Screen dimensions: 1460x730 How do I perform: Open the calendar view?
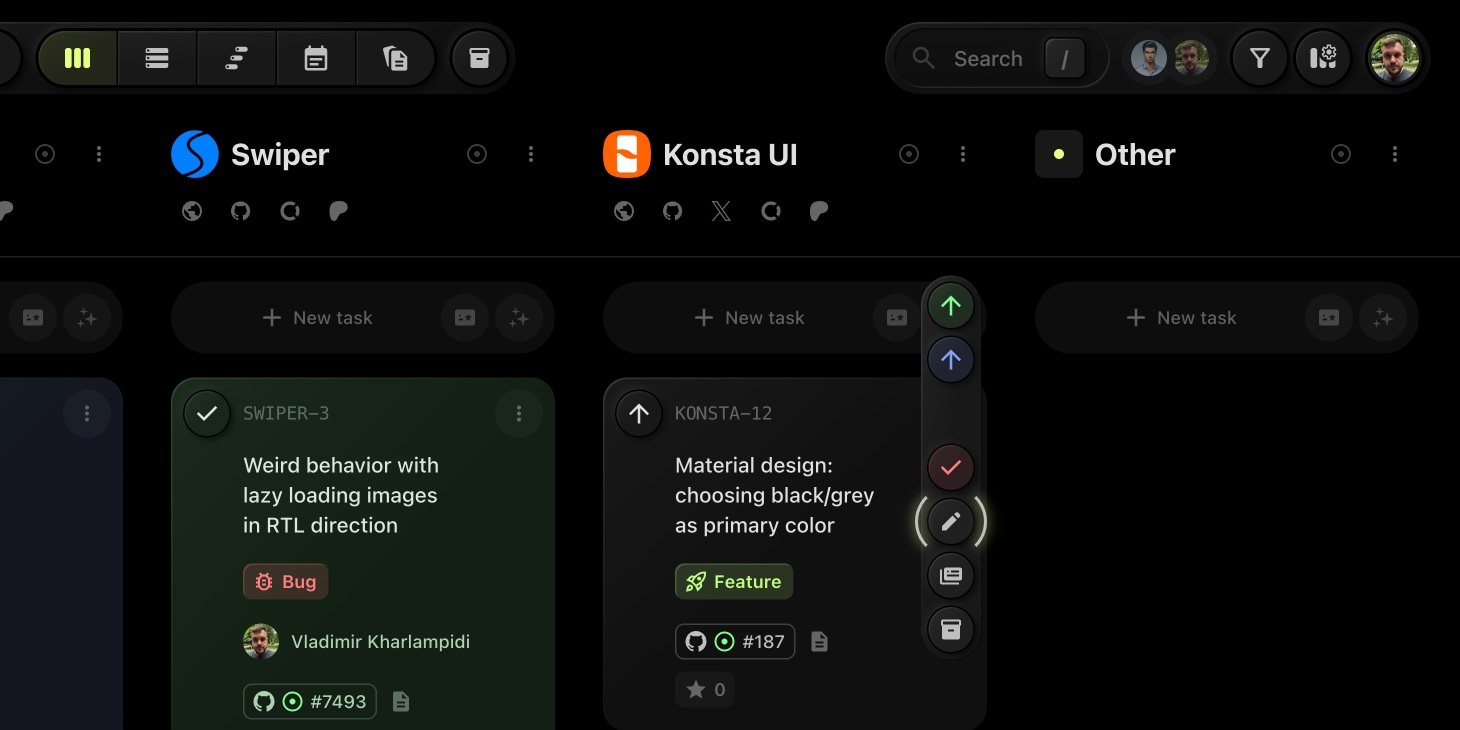pos(316,58)
